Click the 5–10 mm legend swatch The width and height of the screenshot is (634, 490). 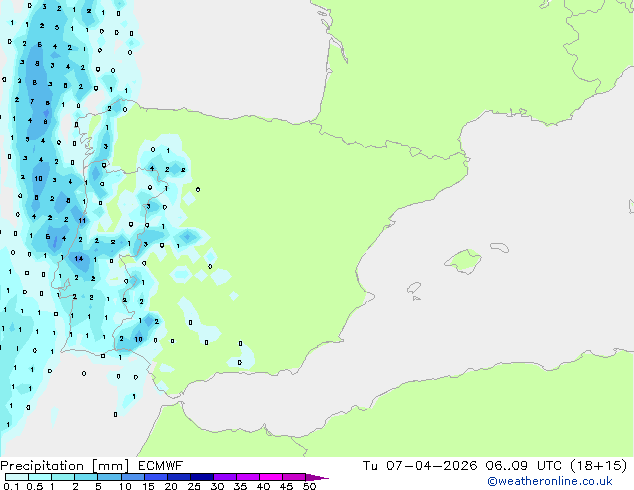[x=109, y=477]
